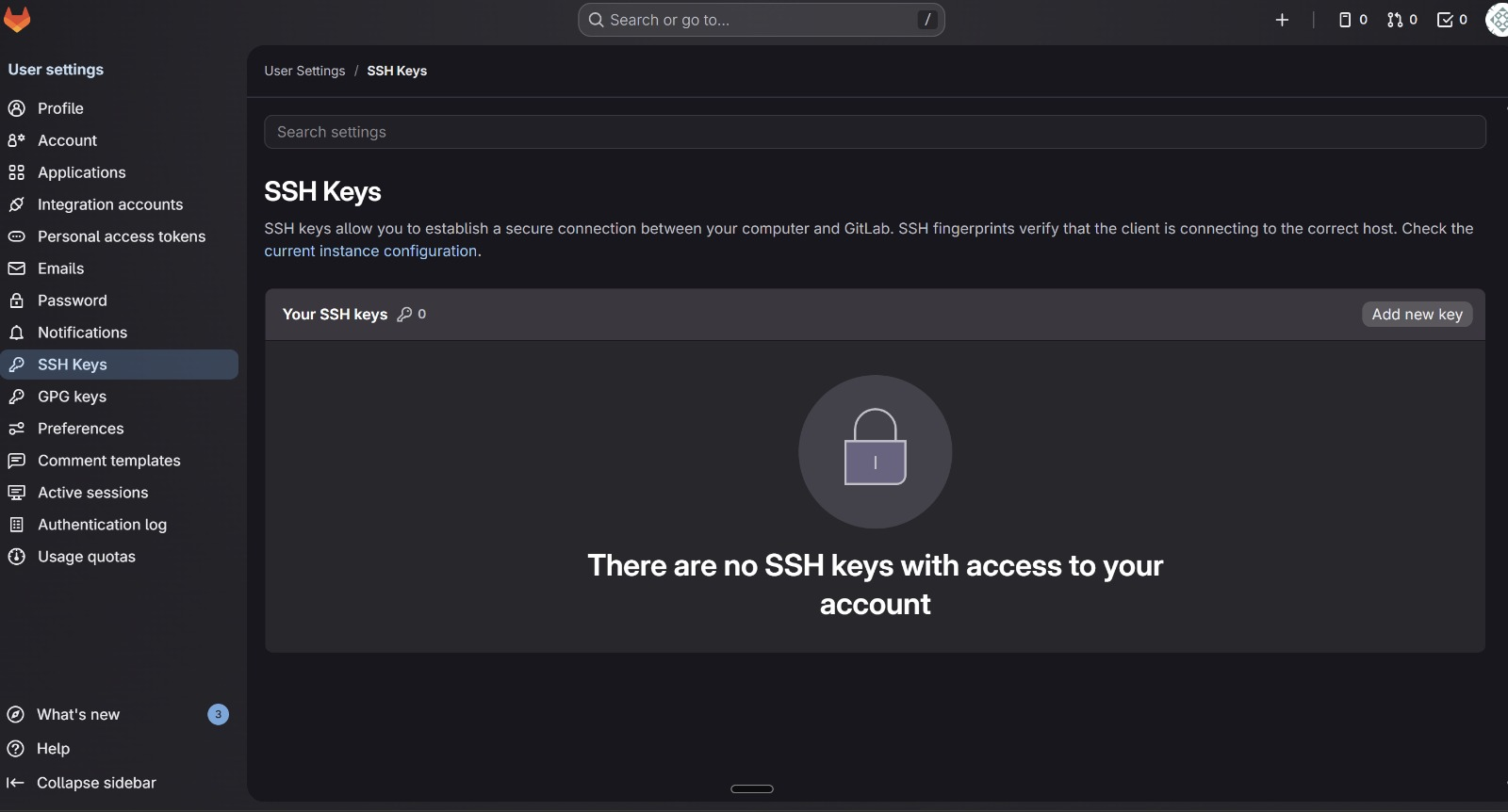Screen dimensions: 1508x812
Task: Open the Profile settings page
Action: (x=60, y=108)
